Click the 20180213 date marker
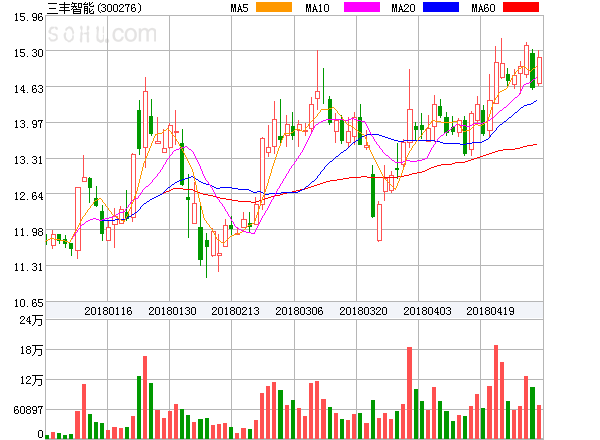This screenshot has width=600, height=440. pos(235,311)
